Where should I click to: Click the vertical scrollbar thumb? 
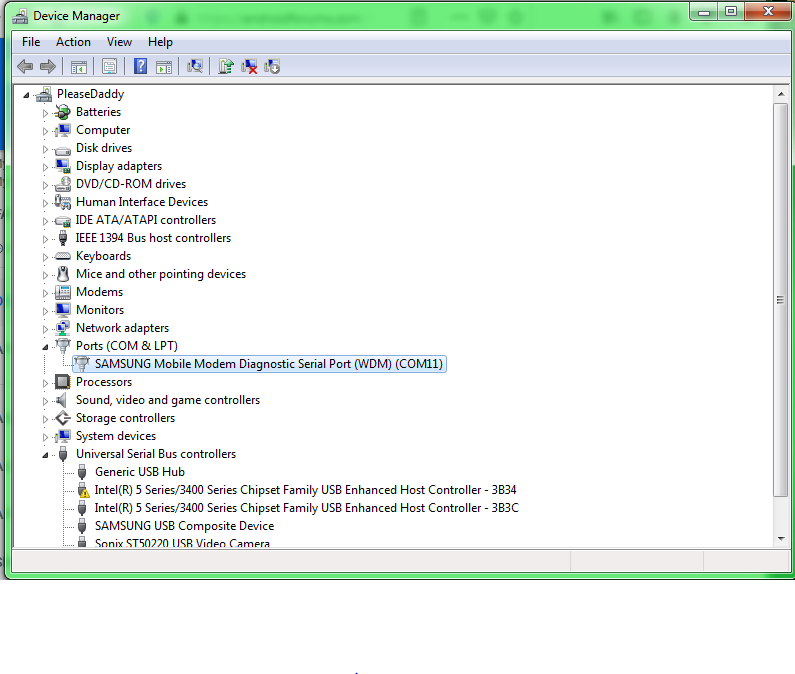(x=781, y=300)
